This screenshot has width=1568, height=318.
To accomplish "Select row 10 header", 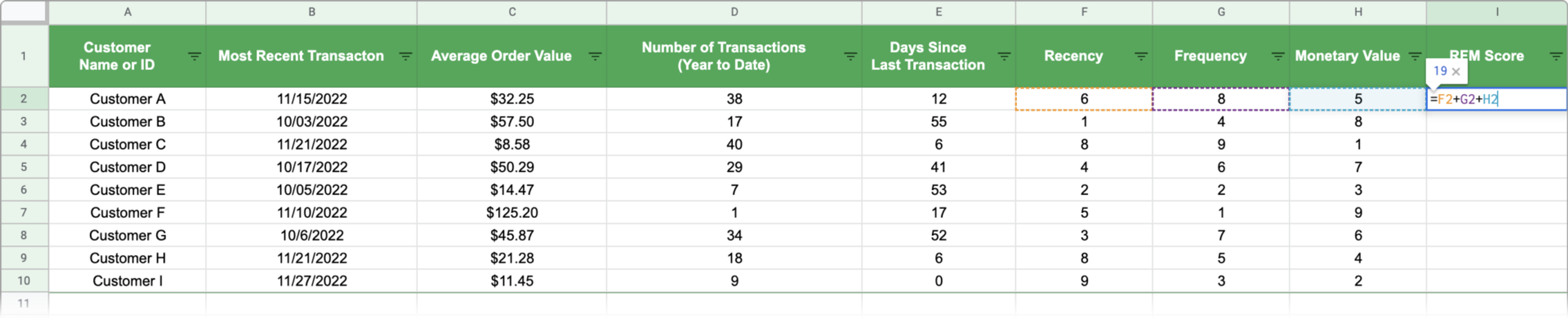I will pyautogui.click(x=24, y=281).
